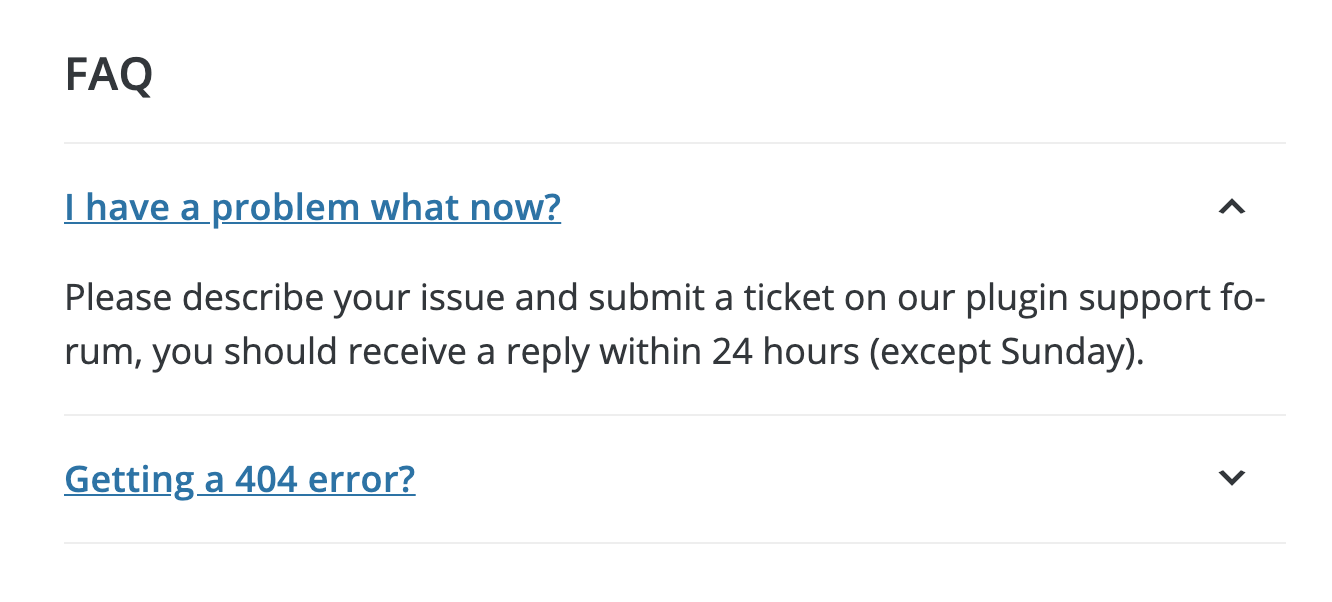Click 'what now?' in the first question

click(466, 208)
